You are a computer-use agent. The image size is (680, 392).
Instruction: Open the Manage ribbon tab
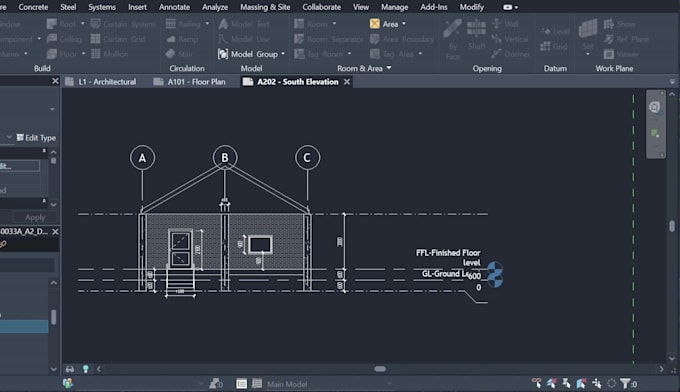point(394,7)
